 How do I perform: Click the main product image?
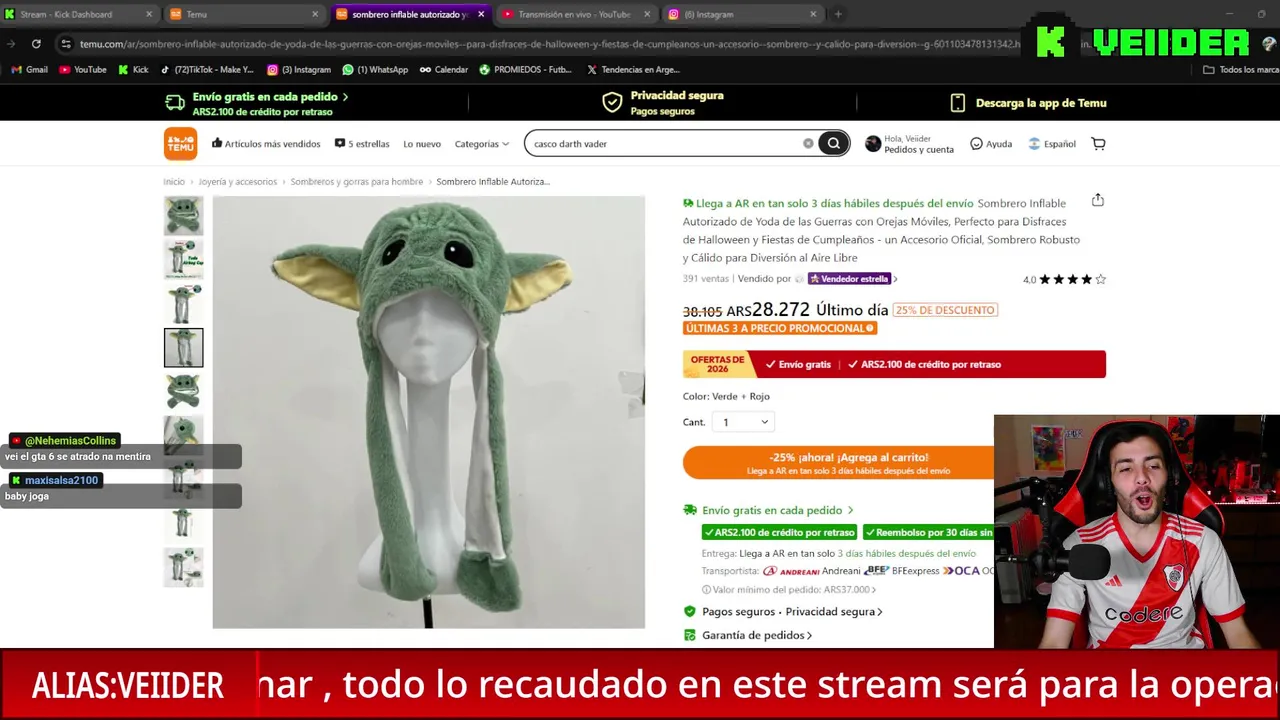428,412
